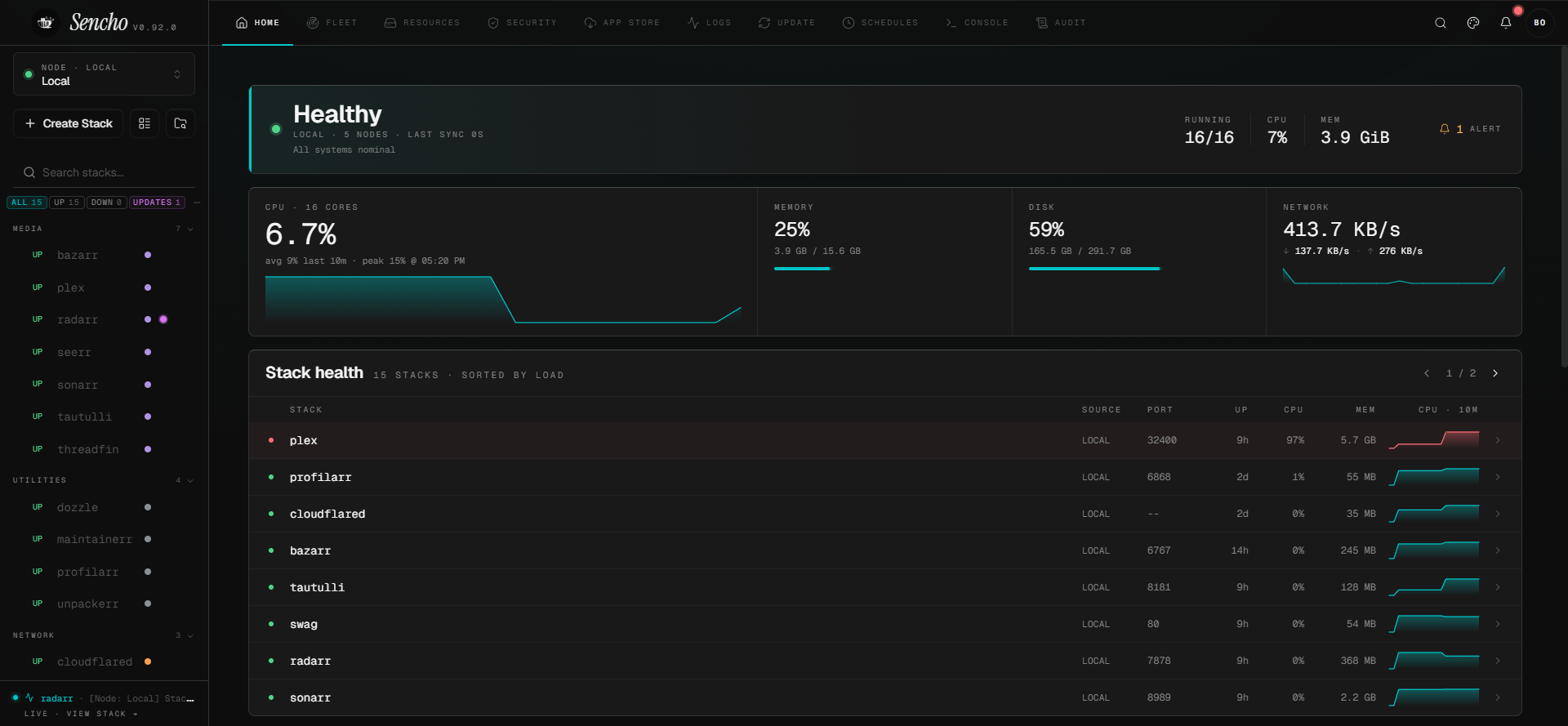
Task: Click the red status dot on the plex row
Action: 271,440
